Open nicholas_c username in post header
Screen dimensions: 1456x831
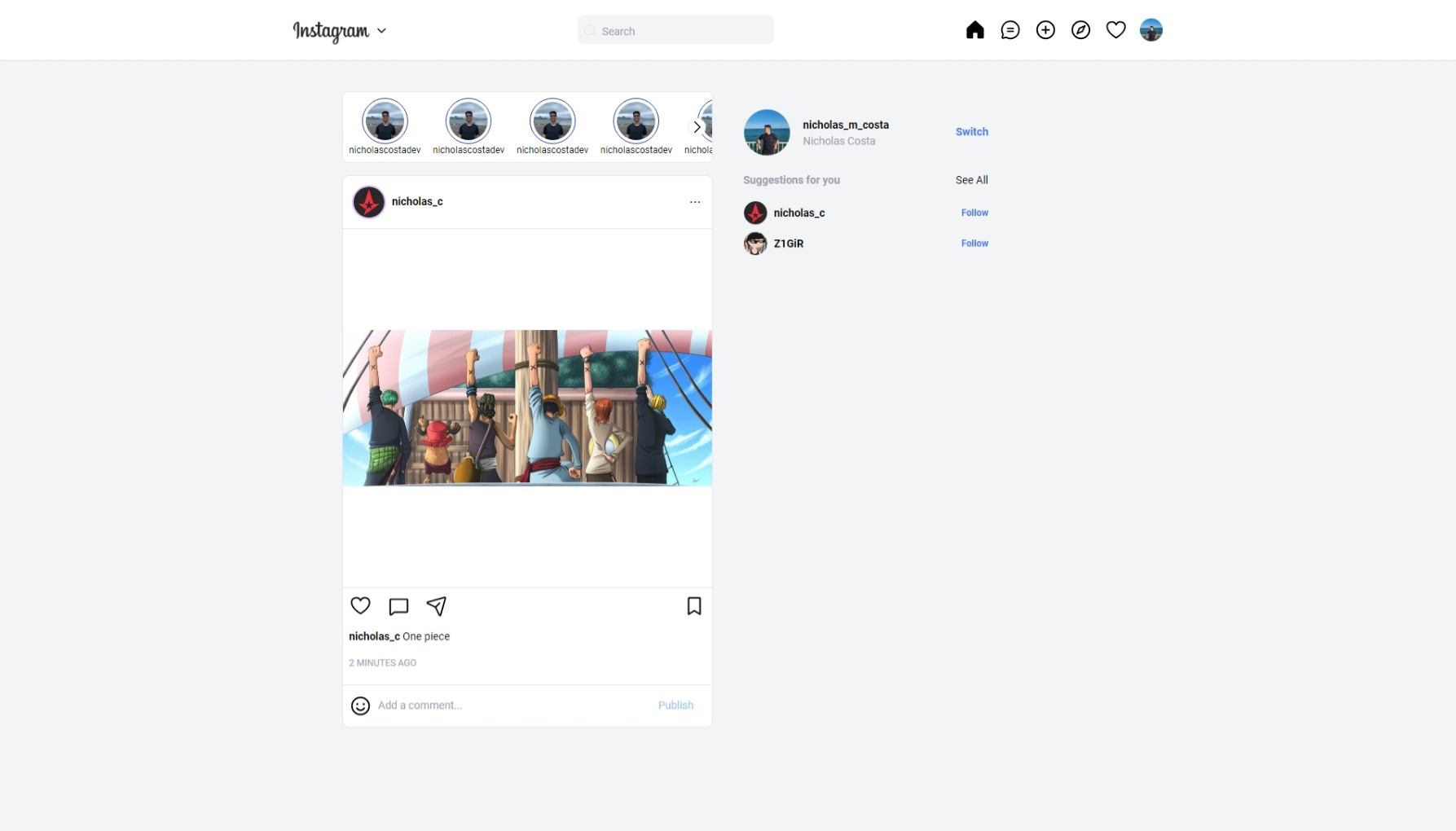417,201
